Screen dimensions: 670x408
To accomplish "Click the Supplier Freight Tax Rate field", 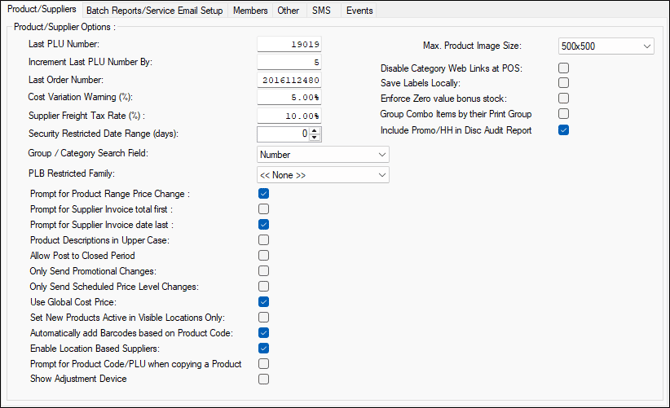I will (x=289, y=116).
